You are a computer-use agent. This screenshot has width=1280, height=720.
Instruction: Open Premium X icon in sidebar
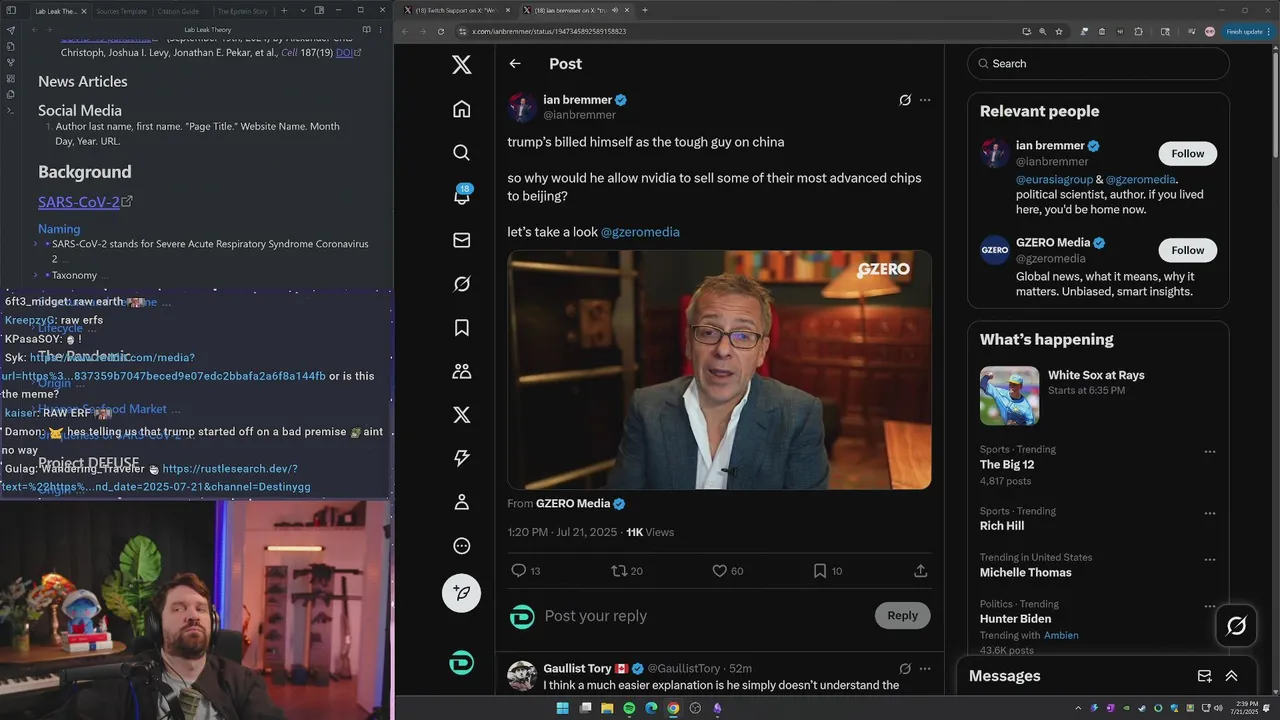(x=461, y=415)
